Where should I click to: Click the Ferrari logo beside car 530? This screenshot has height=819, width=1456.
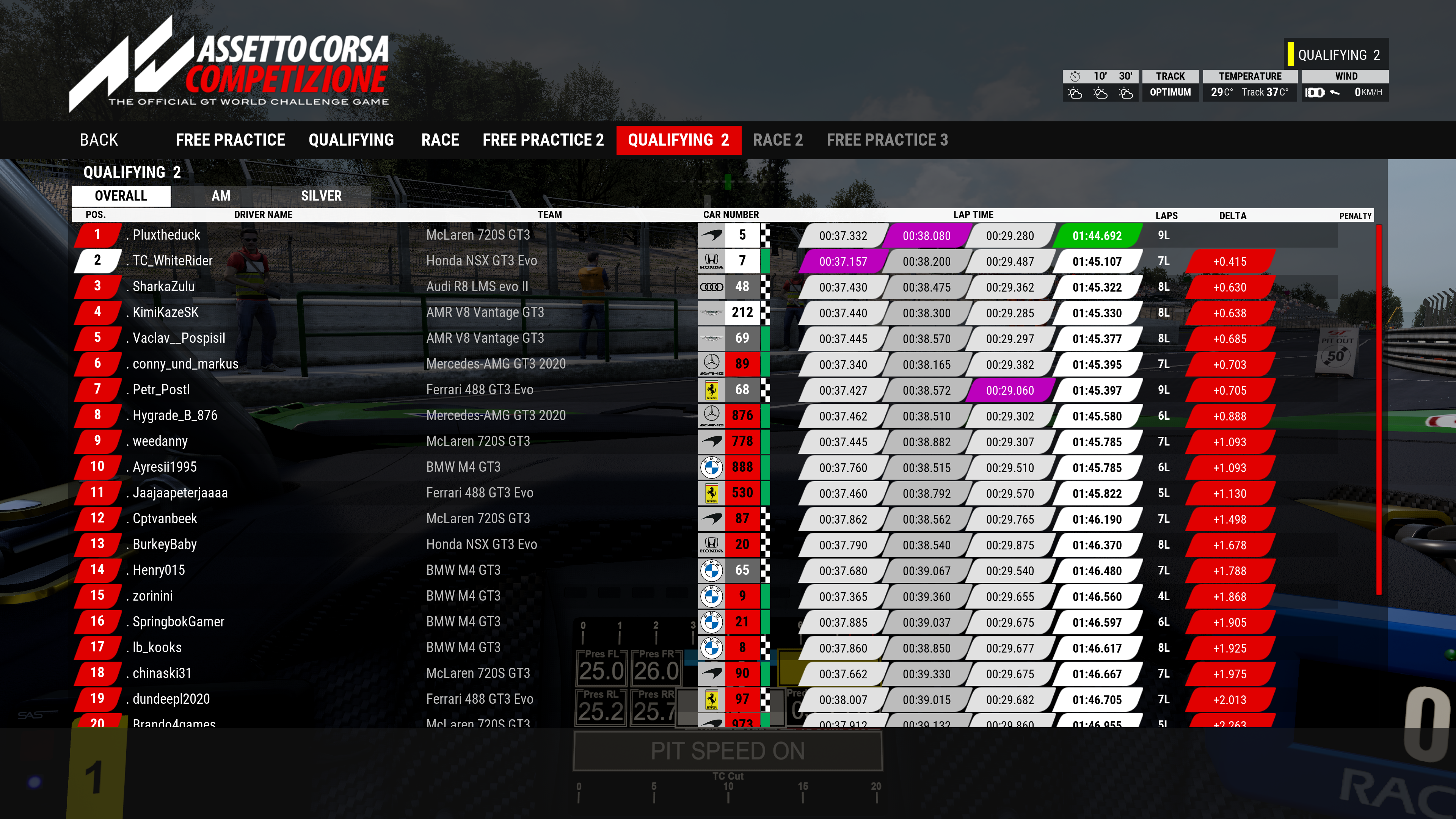point(712,493)
